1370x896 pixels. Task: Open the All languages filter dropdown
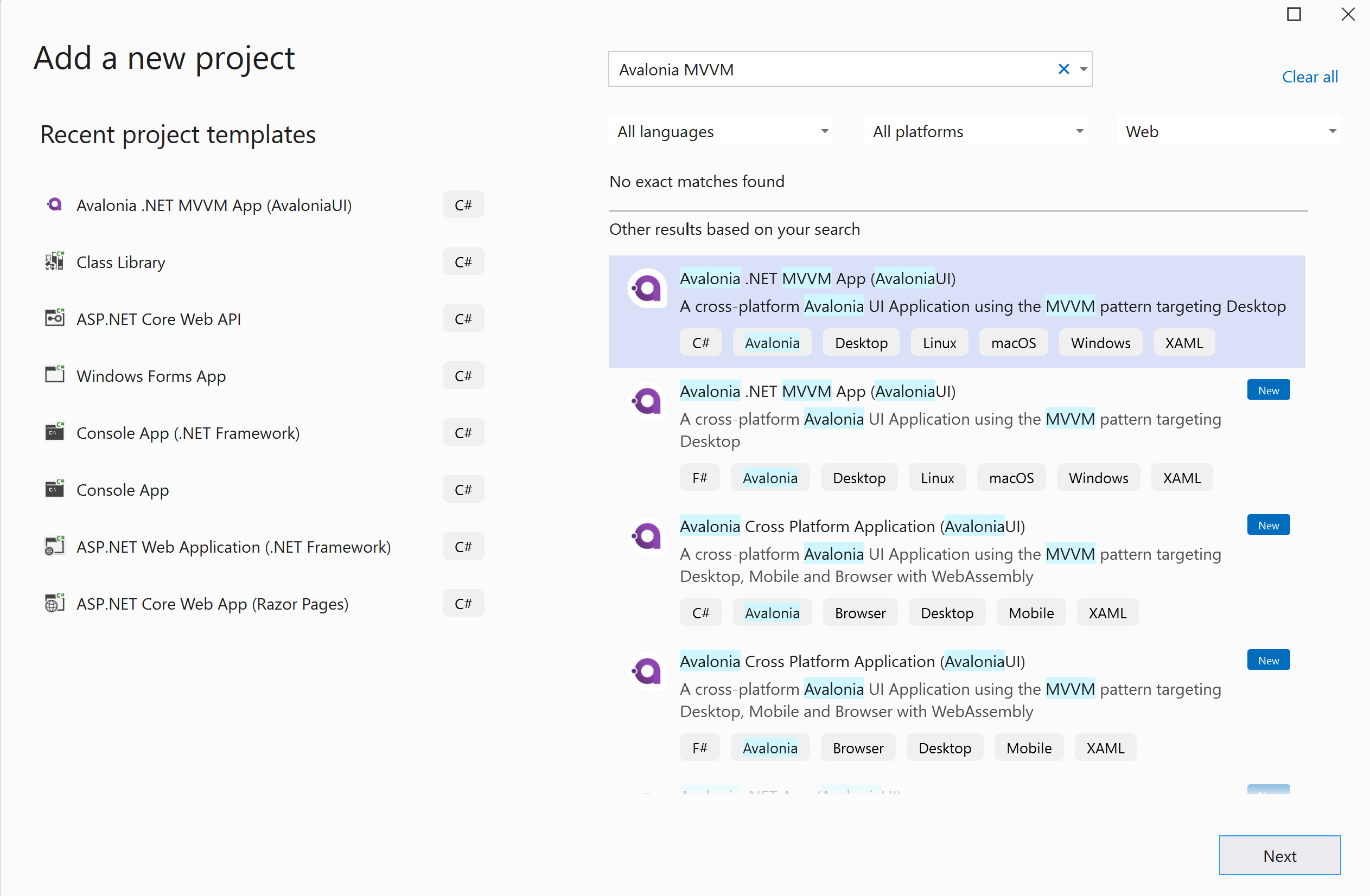tap(721, 131)
